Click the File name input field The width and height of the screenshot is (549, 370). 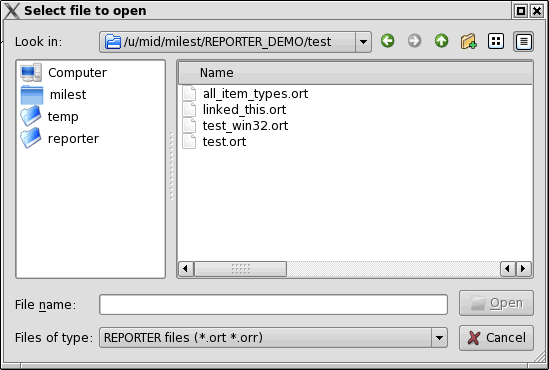[x=273, y=305]
